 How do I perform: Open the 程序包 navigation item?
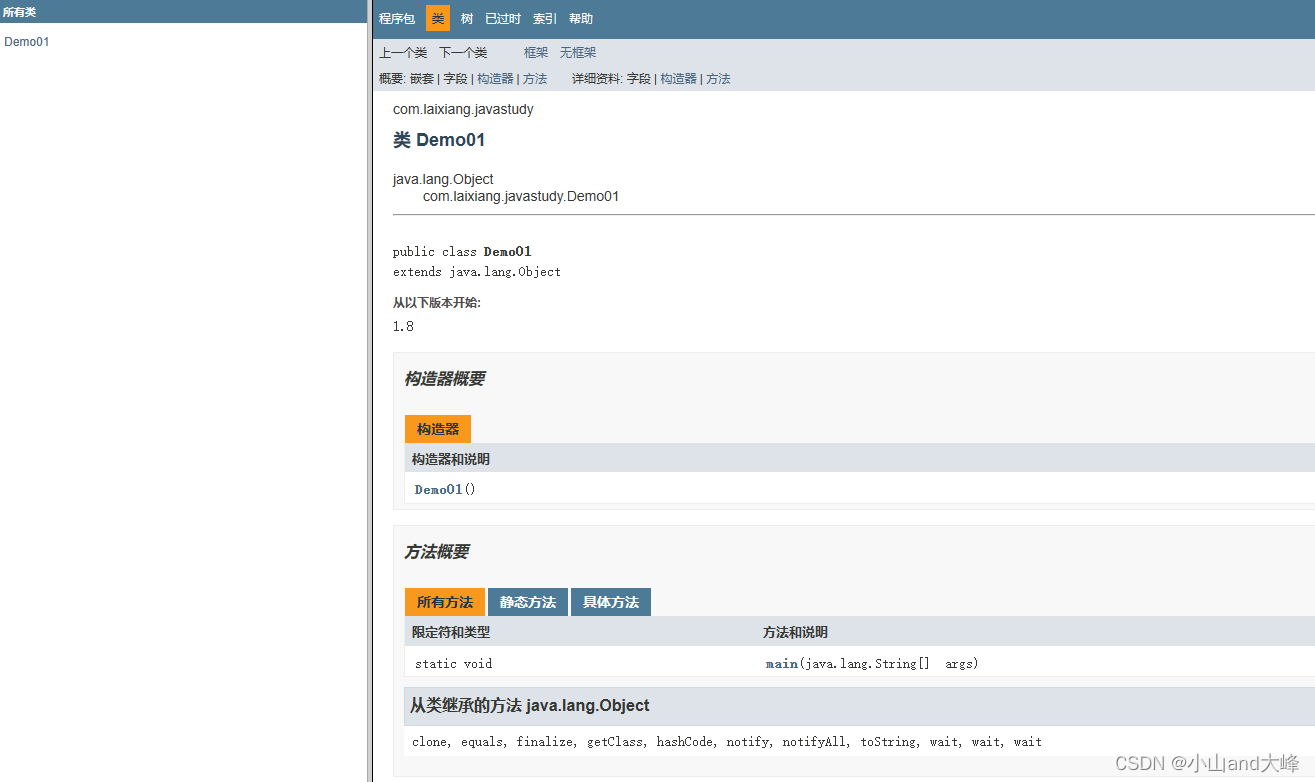(x=397, y=19)
